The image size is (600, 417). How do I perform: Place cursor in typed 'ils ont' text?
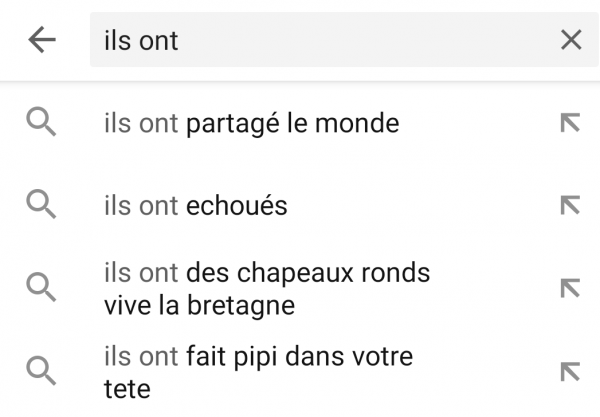pyautogui.click(x=141, y=40)
